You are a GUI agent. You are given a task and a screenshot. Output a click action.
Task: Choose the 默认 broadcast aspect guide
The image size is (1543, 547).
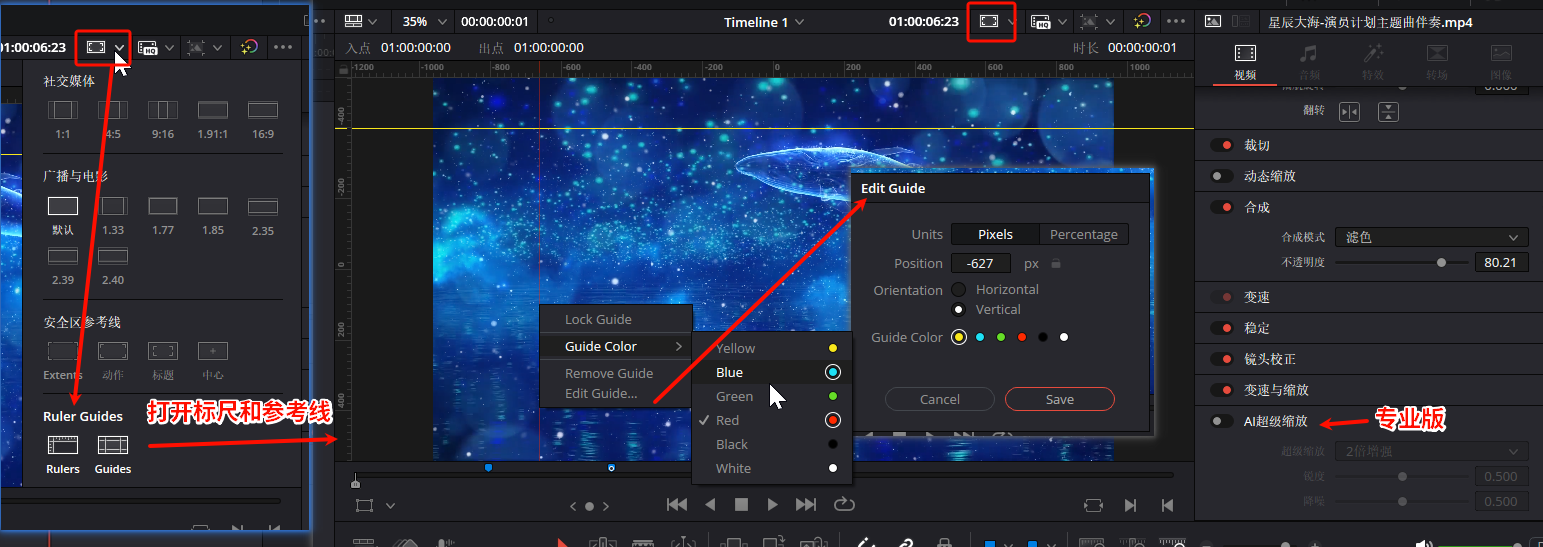(x=63, y=206)
